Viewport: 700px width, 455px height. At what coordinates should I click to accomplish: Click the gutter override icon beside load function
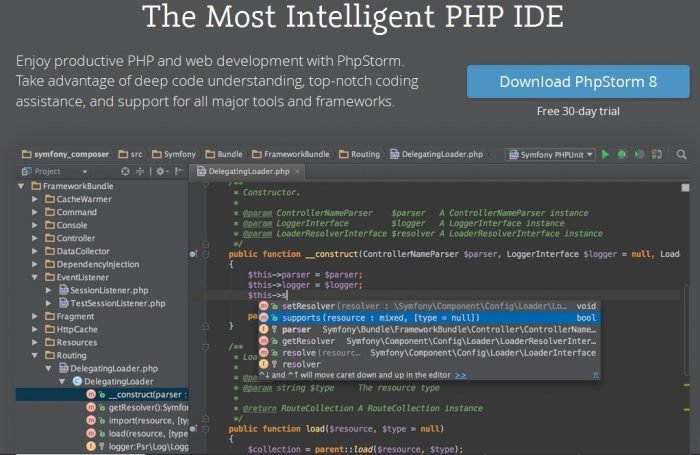(x=193, y=429)
